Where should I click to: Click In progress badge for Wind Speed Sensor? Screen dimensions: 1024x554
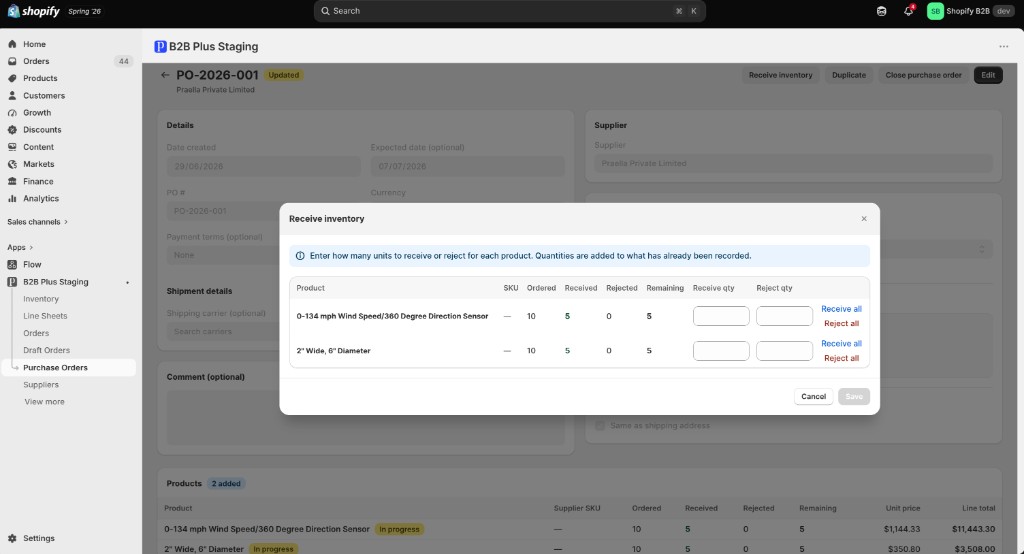pos(399,529)
